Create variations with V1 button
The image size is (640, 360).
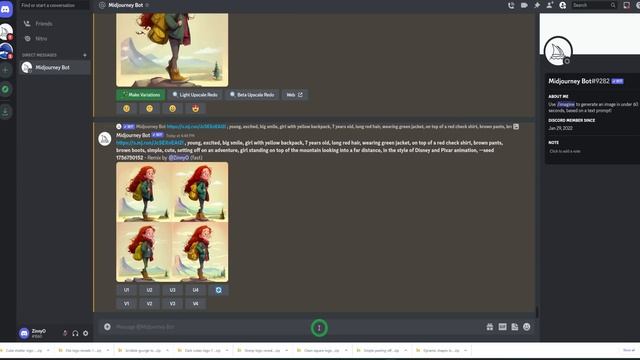click(127, 304)
